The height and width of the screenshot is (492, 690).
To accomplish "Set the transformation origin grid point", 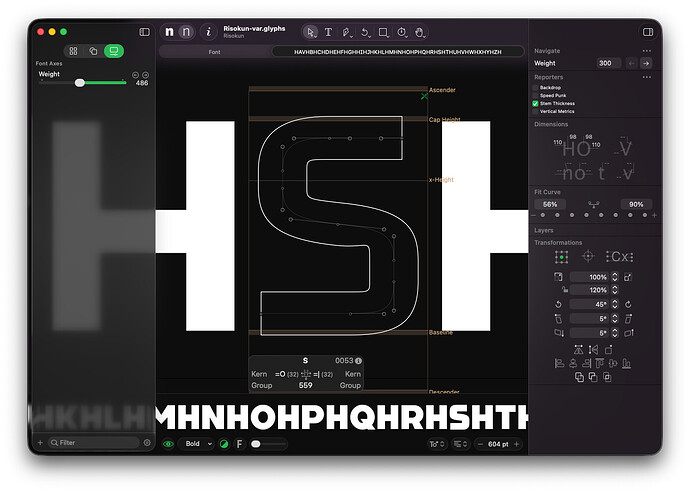I will coord(562,257).
